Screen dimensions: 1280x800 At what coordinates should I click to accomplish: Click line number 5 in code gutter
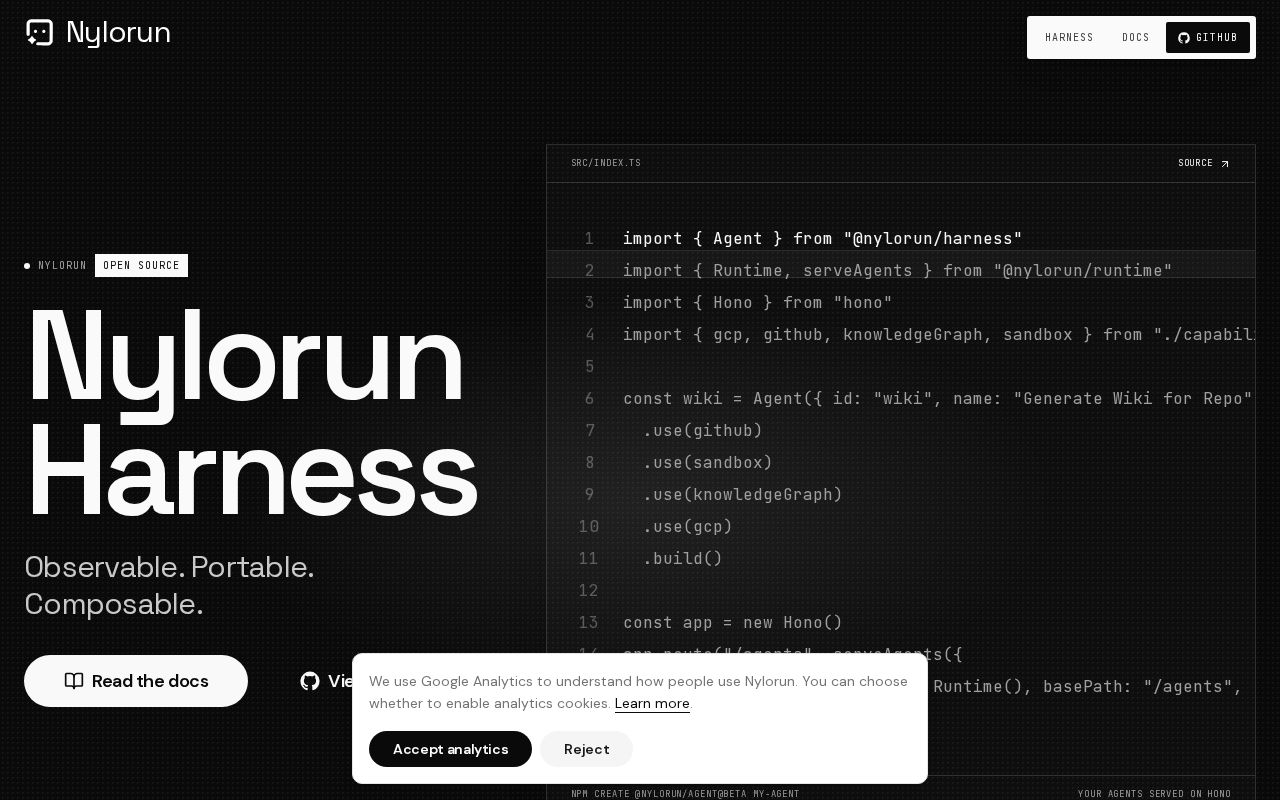589,366
